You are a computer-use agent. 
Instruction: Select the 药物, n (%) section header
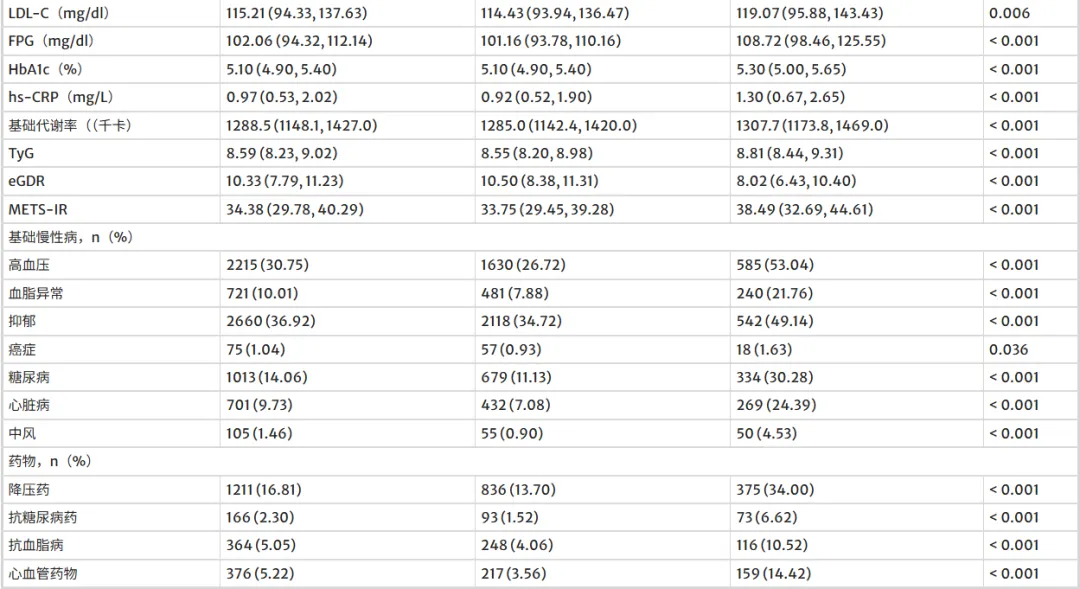pyautogui.click(x=50, y=461)
